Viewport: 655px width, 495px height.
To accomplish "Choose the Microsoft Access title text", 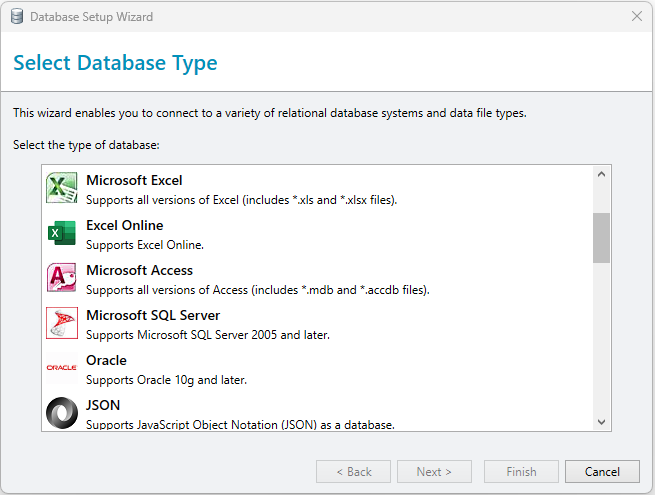I will pyautogui.click(x=140, y=270).
